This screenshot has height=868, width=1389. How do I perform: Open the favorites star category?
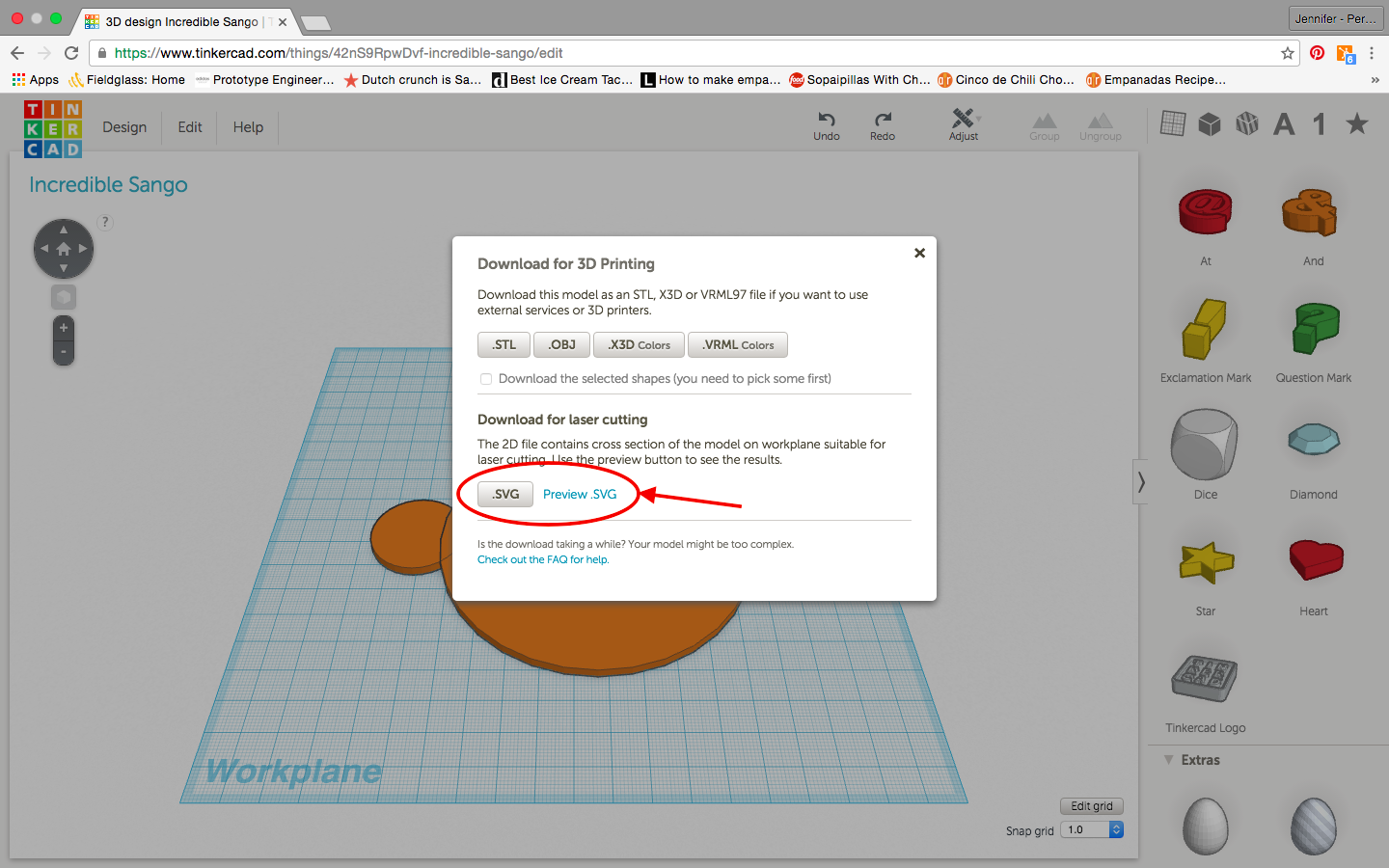[x=1357, y=123]
